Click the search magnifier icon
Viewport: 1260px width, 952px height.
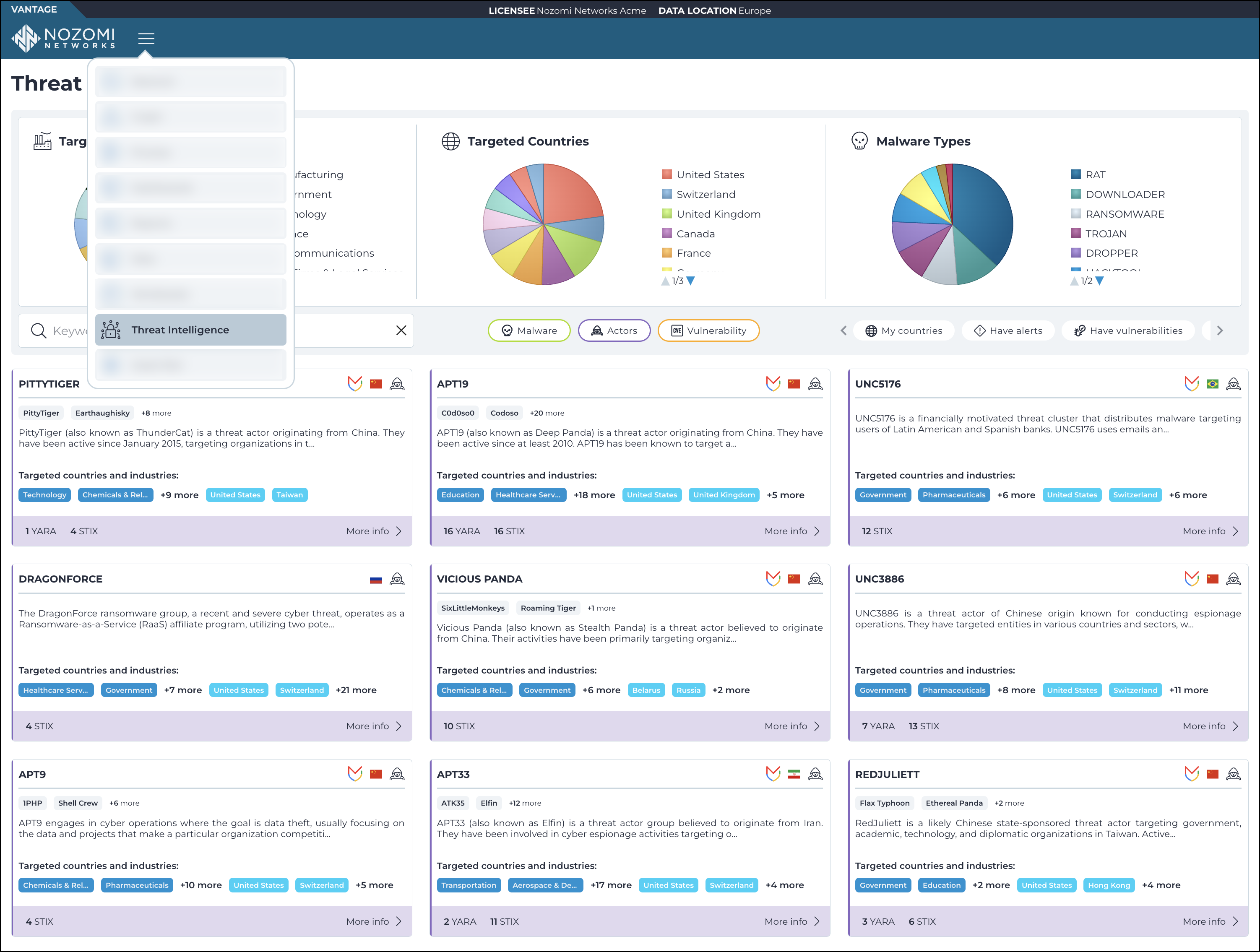click(x=38, y=330)
